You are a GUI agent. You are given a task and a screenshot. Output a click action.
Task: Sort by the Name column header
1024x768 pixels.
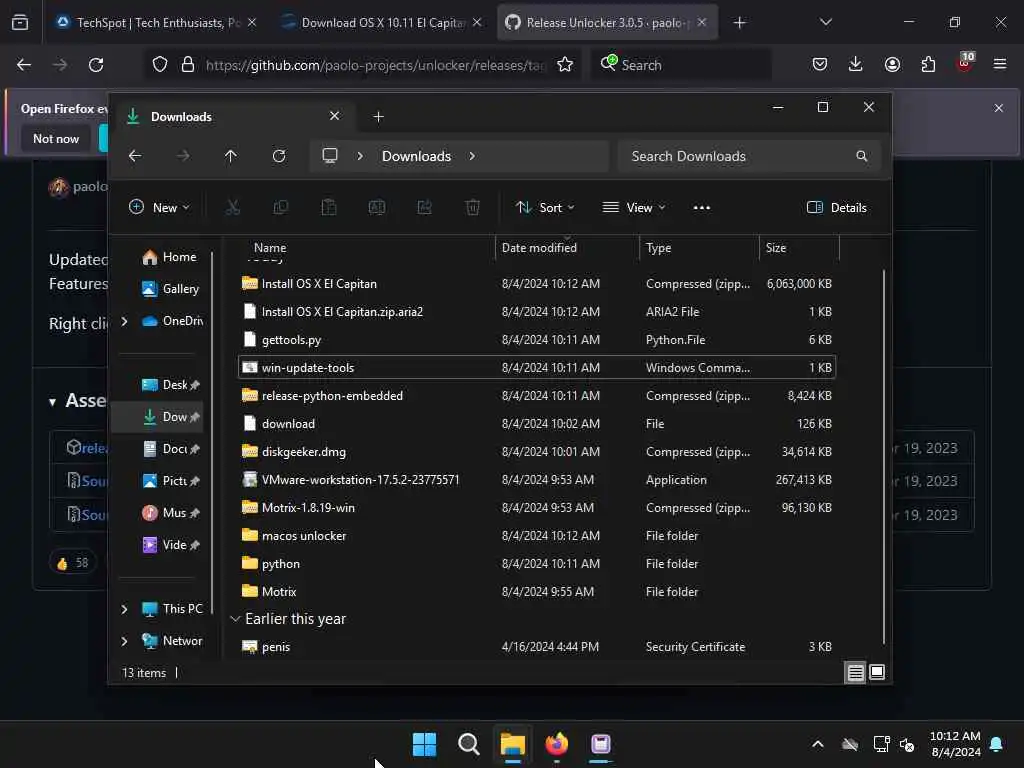[270, 248]
